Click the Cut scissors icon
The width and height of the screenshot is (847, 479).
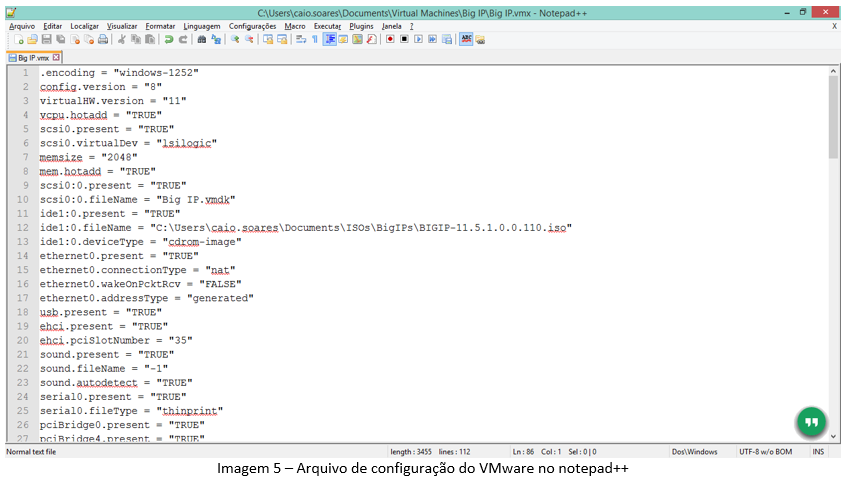[x=122, y=39]
